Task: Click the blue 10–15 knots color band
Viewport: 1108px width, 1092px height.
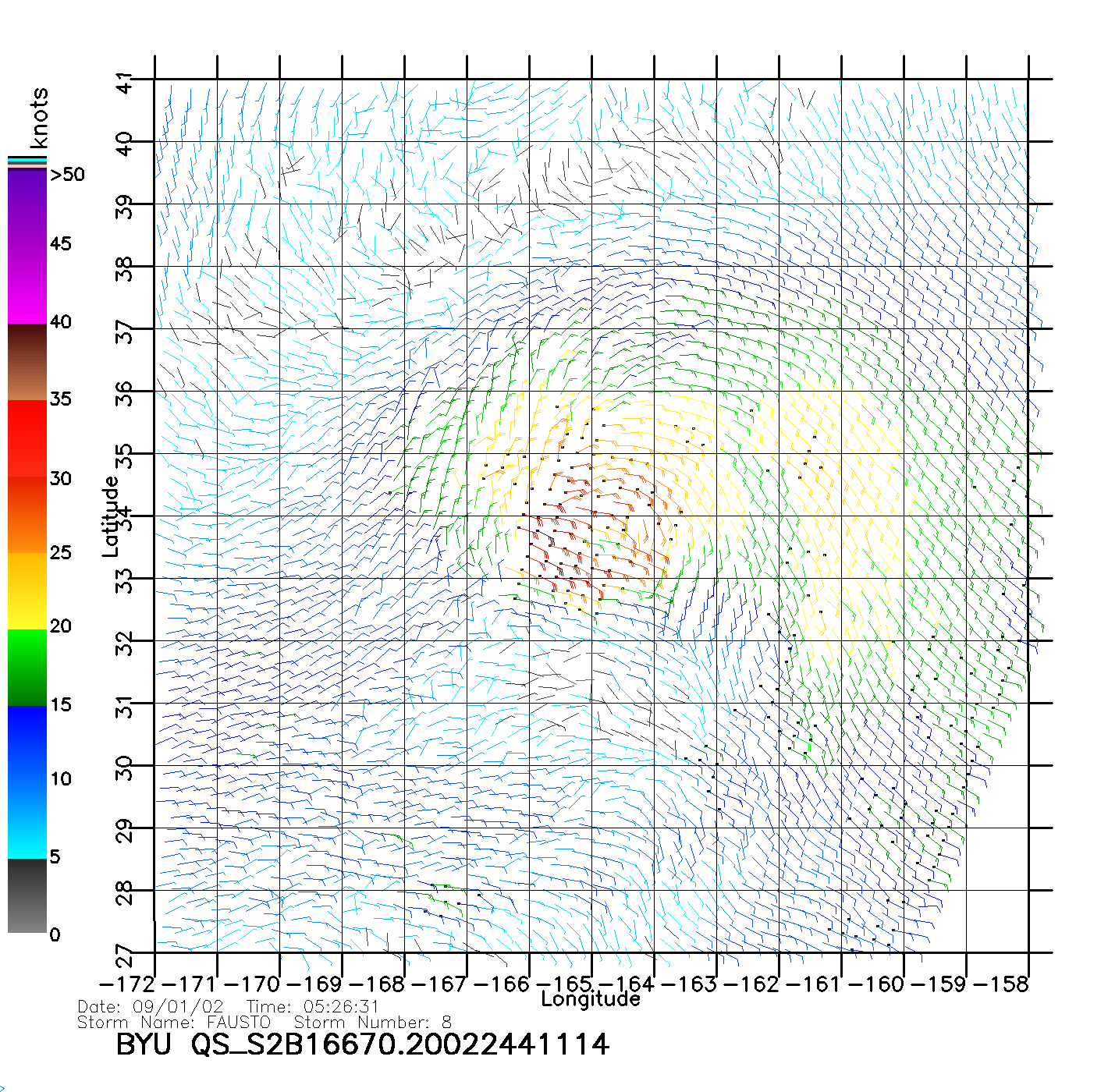Action: pos(27,743)
